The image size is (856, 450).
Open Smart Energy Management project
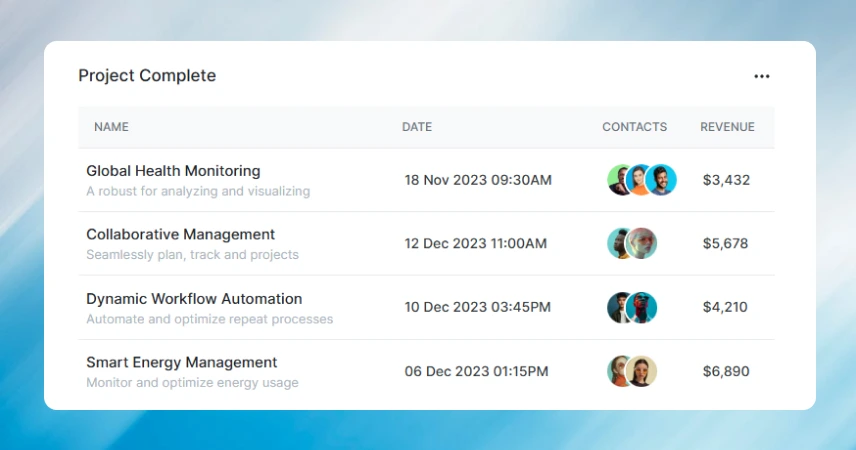[181, 363]
